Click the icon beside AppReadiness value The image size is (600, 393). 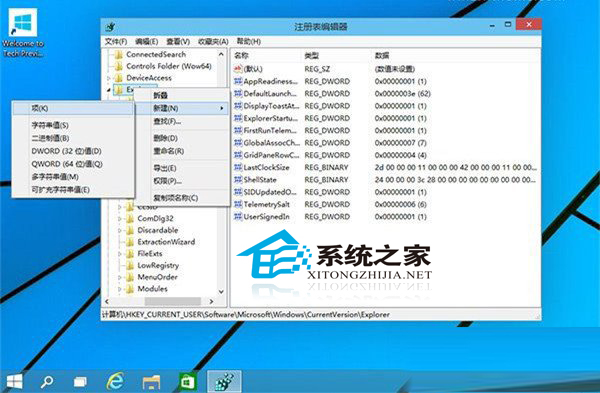[x=238, y=81]
